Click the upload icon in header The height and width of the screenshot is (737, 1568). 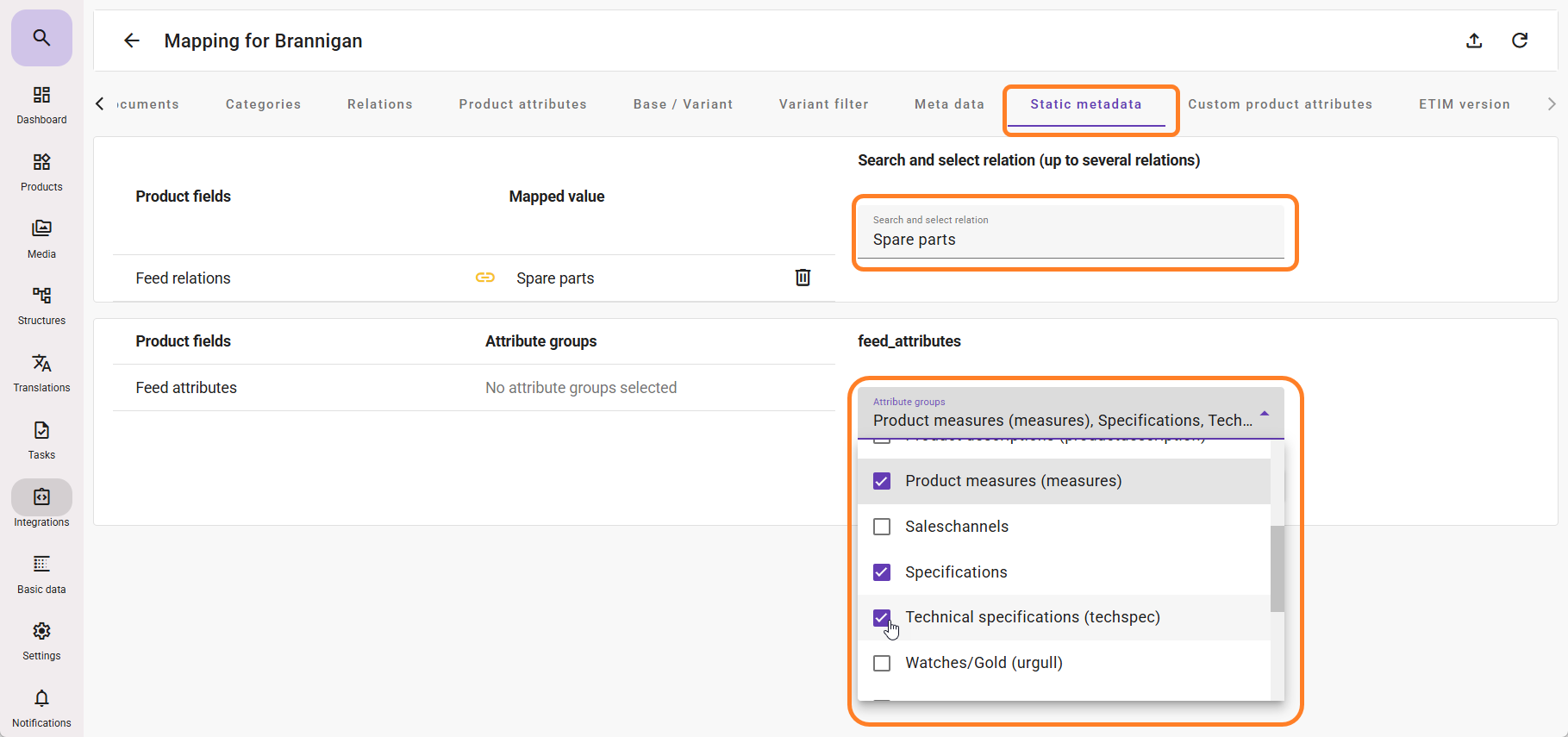(x=1474, y=41)
